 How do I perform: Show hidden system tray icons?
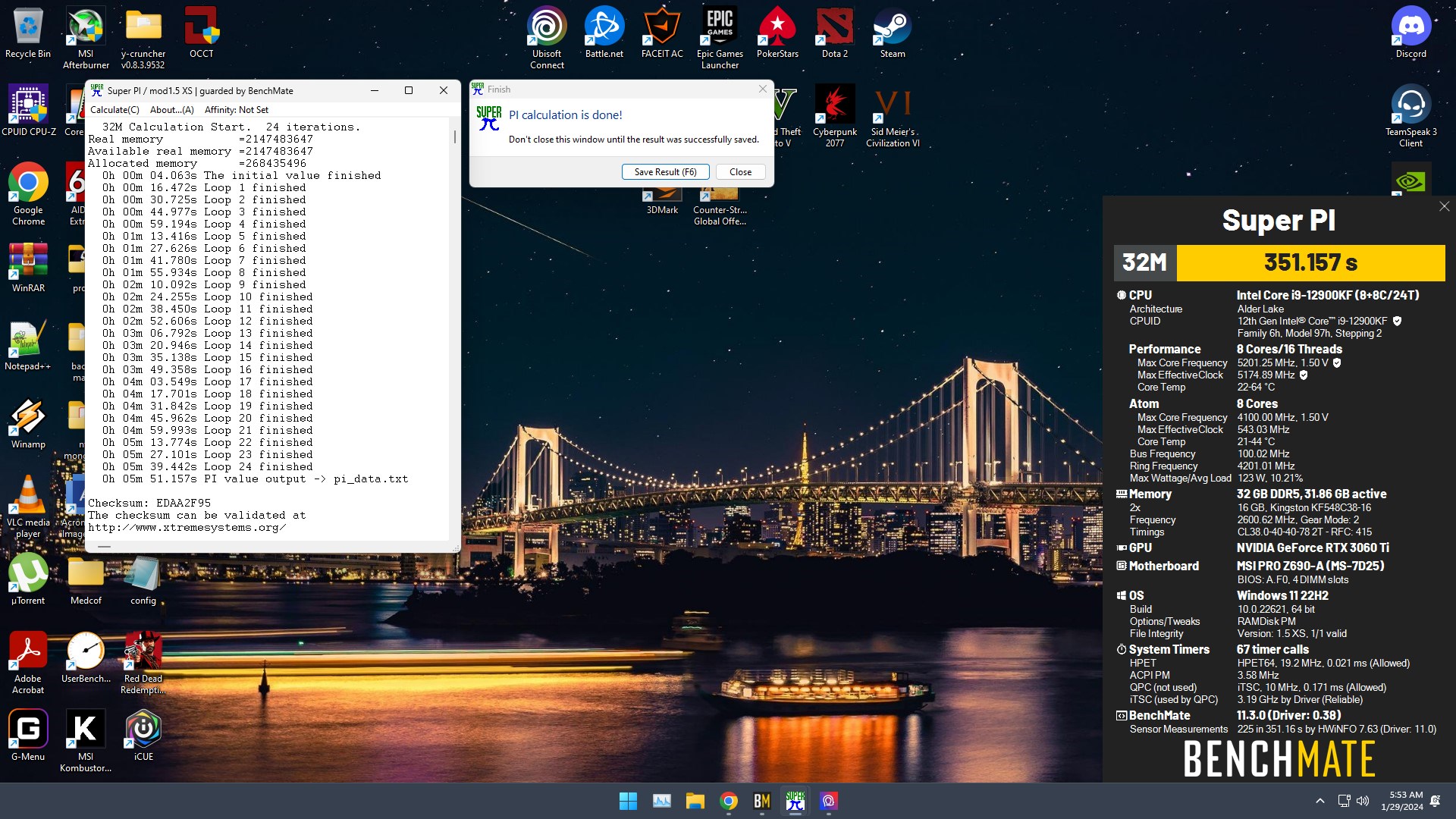click(1320, 801)
